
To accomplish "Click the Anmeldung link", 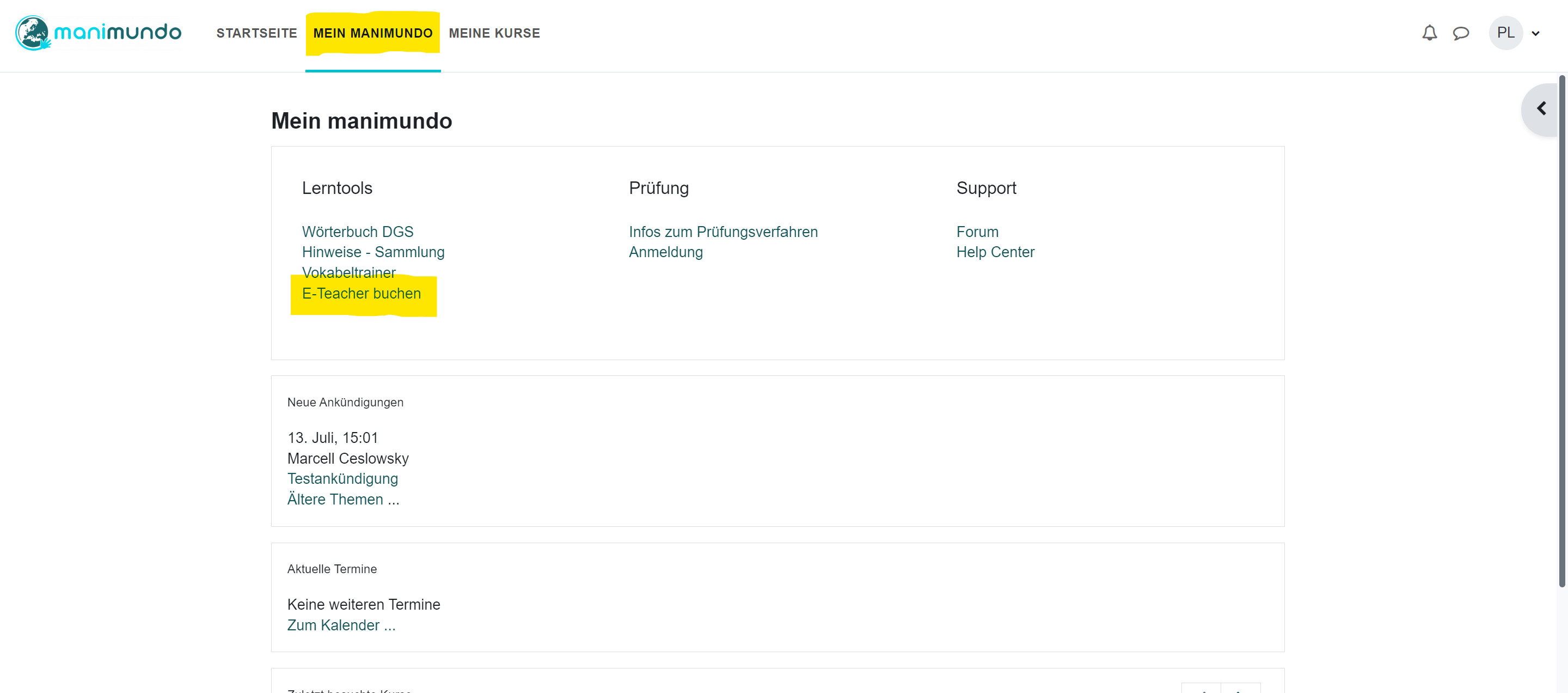I will (665, 252).
